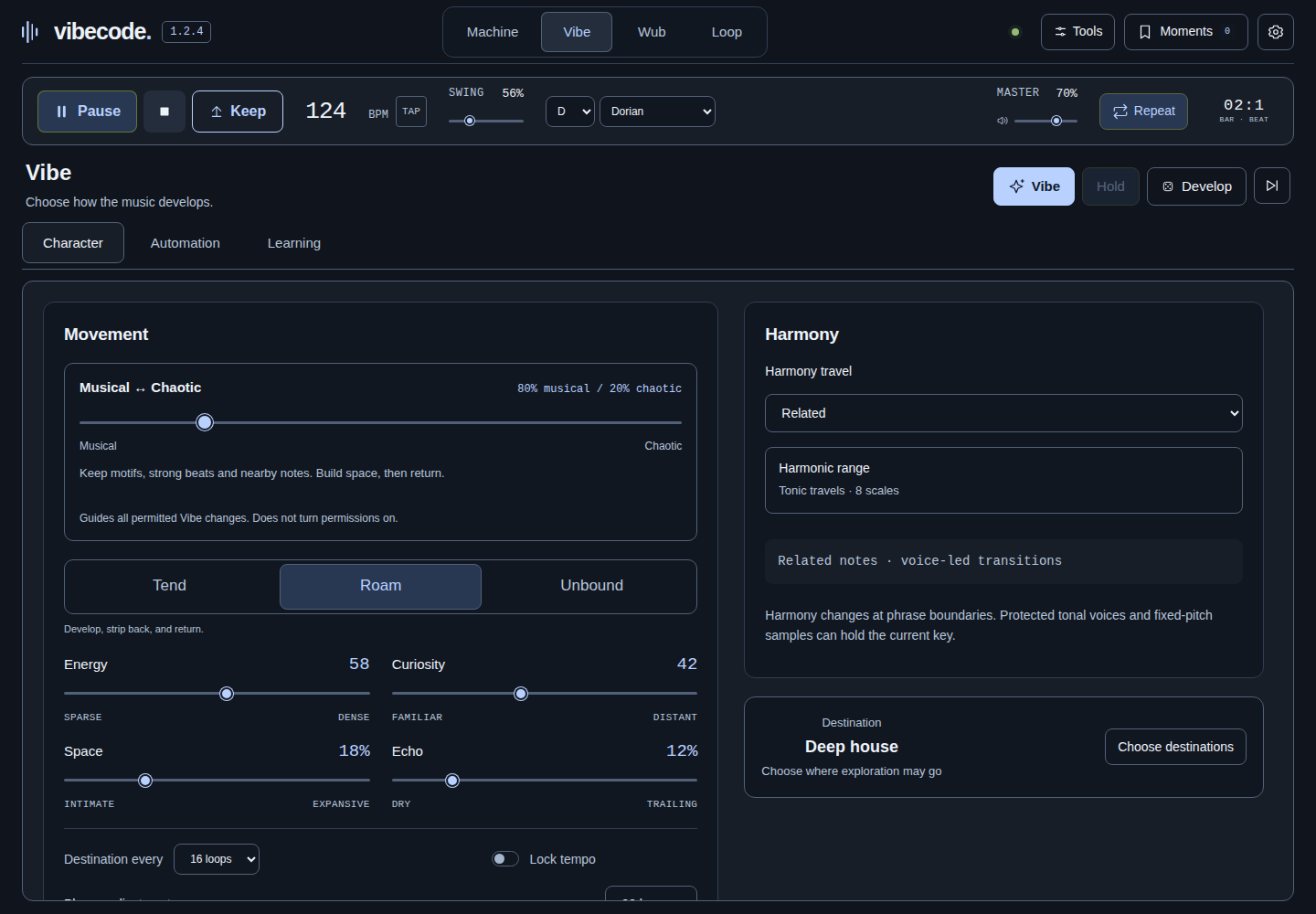Select the Unbound movement mode
This screenshot has width=1316, height=914.
click(591, 586)
